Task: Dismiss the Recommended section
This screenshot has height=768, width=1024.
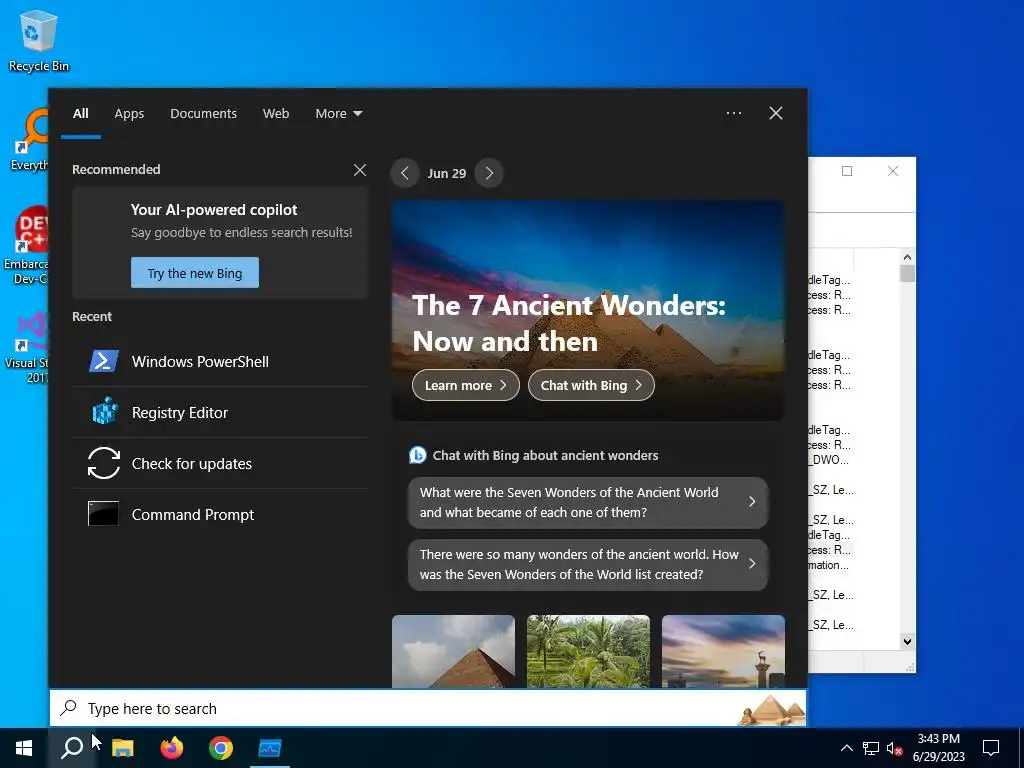Action: 360,170
